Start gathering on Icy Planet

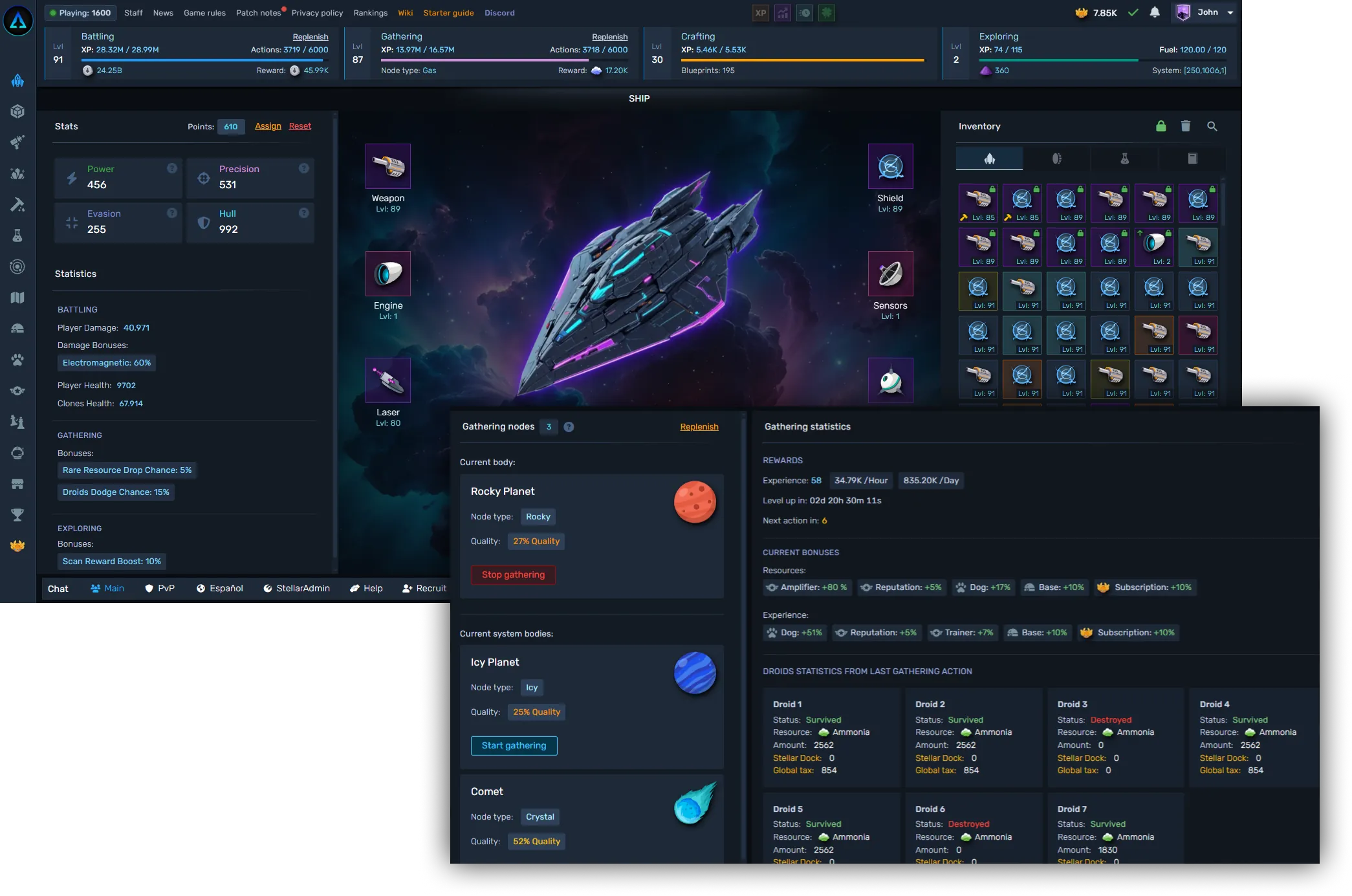click(x=514, y=745)
